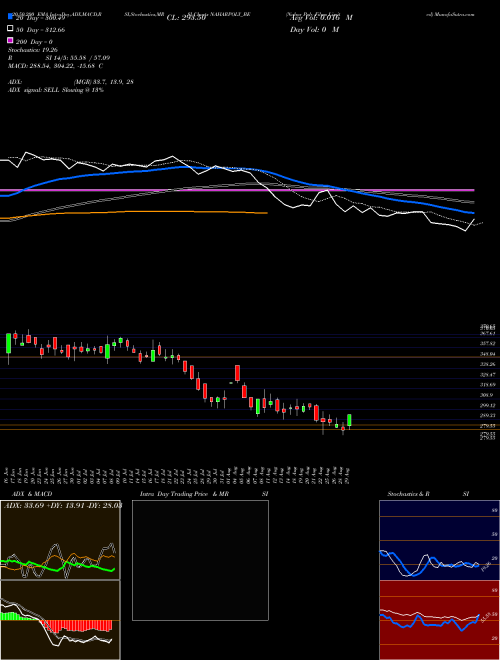The width and height of the screenshot is (500, 660).
Task: Click the magenta 200 Day legend swatch
Action: coord(10,40)
